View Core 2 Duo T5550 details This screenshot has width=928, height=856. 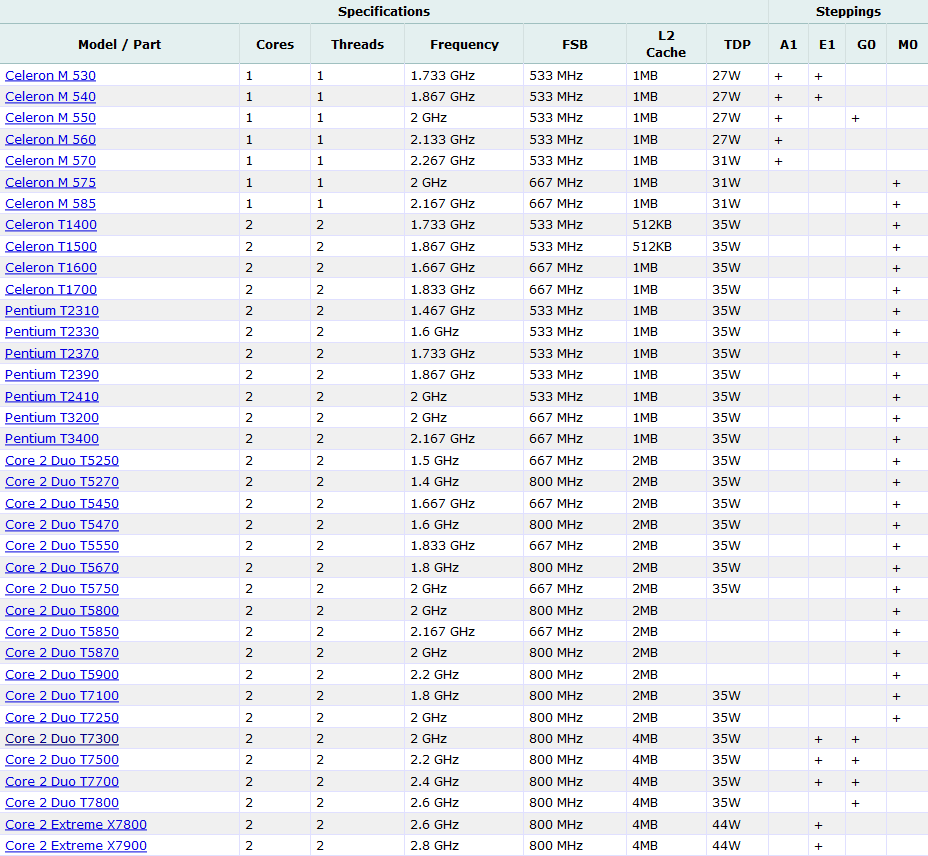point(62,546)
